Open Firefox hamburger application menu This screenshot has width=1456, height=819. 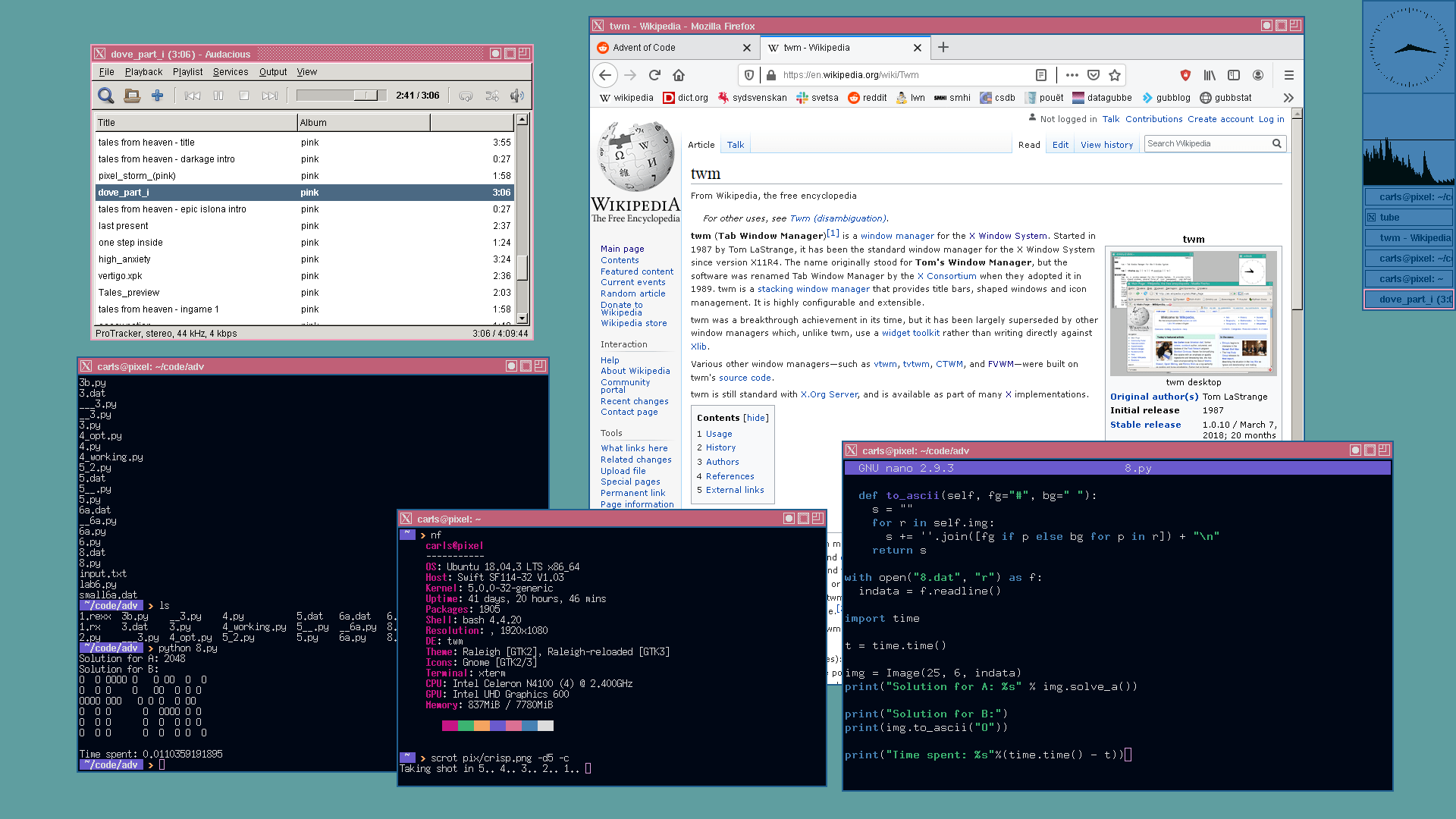pyautogui.click(x=1288, y=75)
